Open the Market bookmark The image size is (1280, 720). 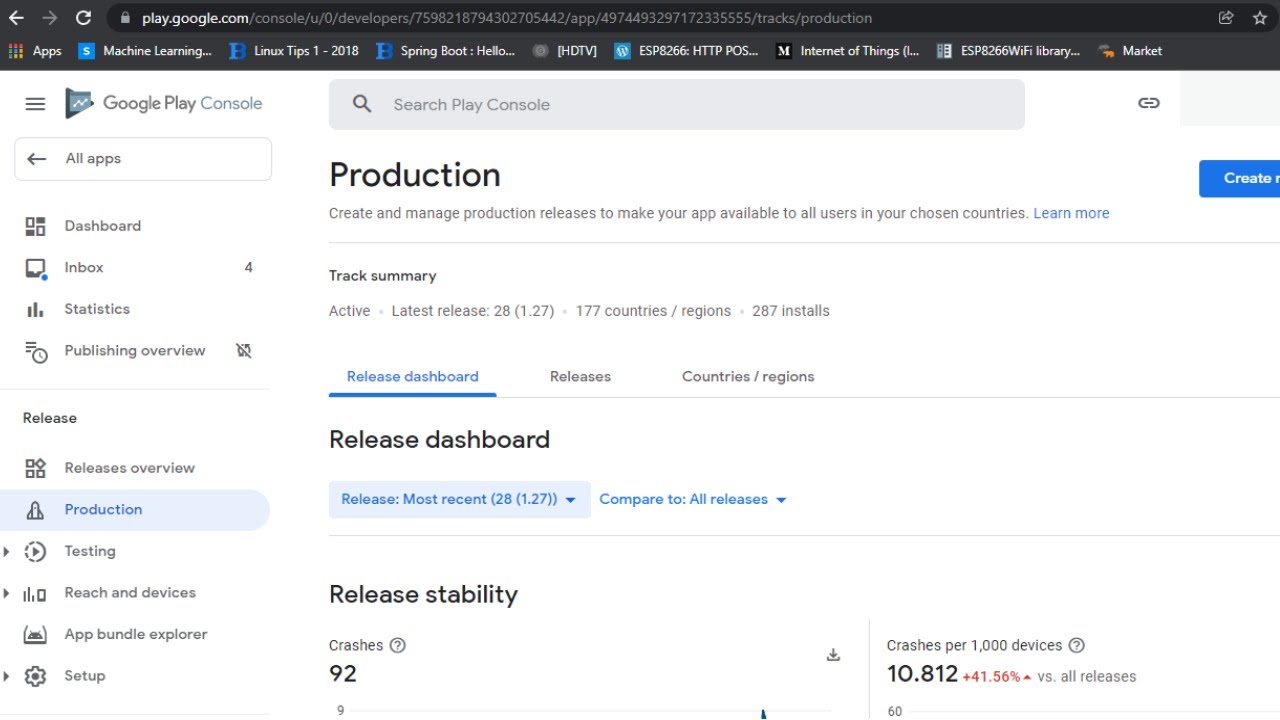point(1130,51)
